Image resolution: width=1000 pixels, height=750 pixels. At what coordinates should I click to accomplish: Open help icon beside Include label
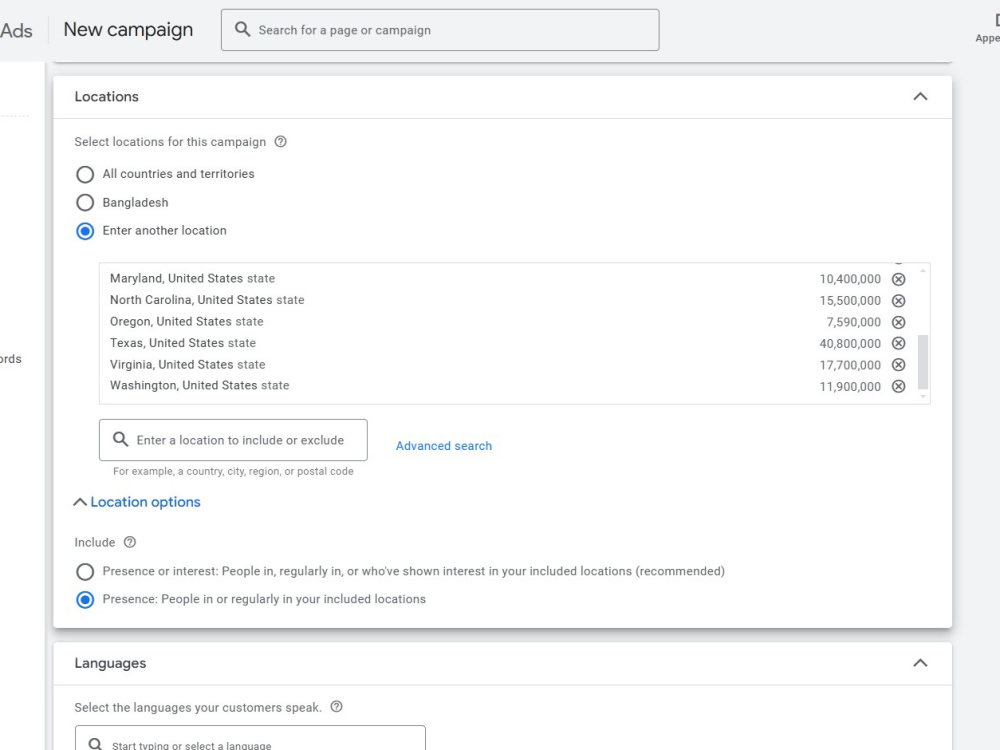pos(129,542)
